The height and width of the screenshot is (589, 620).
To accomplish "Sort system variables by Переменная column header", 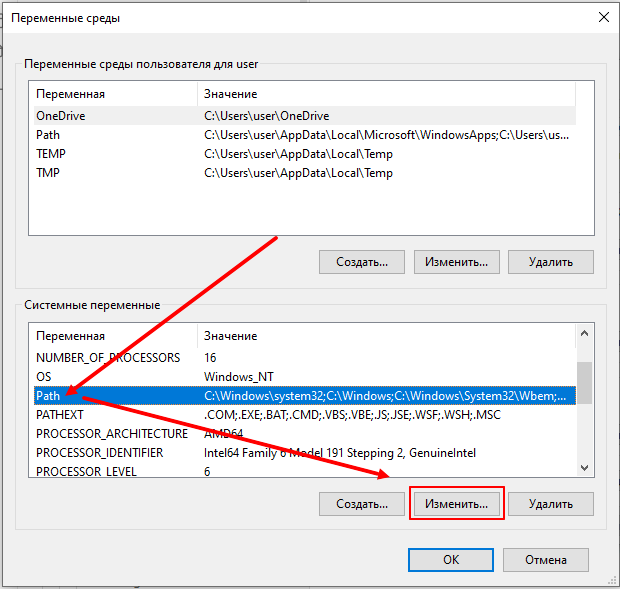I will (70, 336).
